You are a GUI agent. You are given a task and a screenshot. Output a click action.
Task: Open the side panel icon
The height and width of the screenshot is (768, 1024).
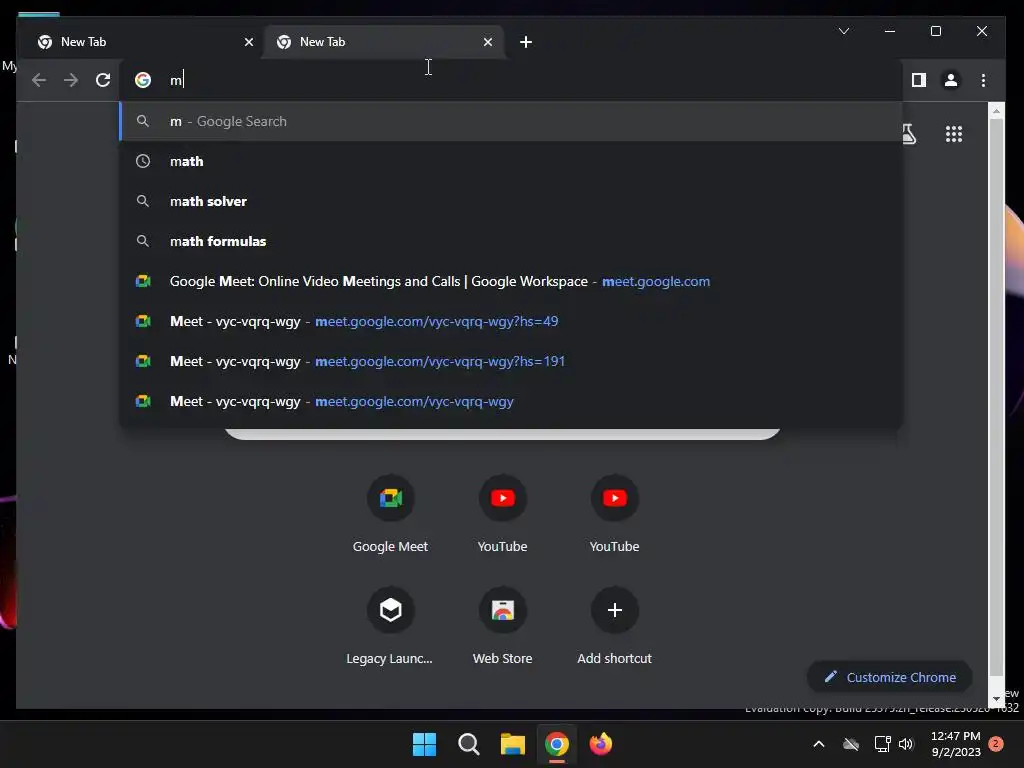[x=919, y=80]
